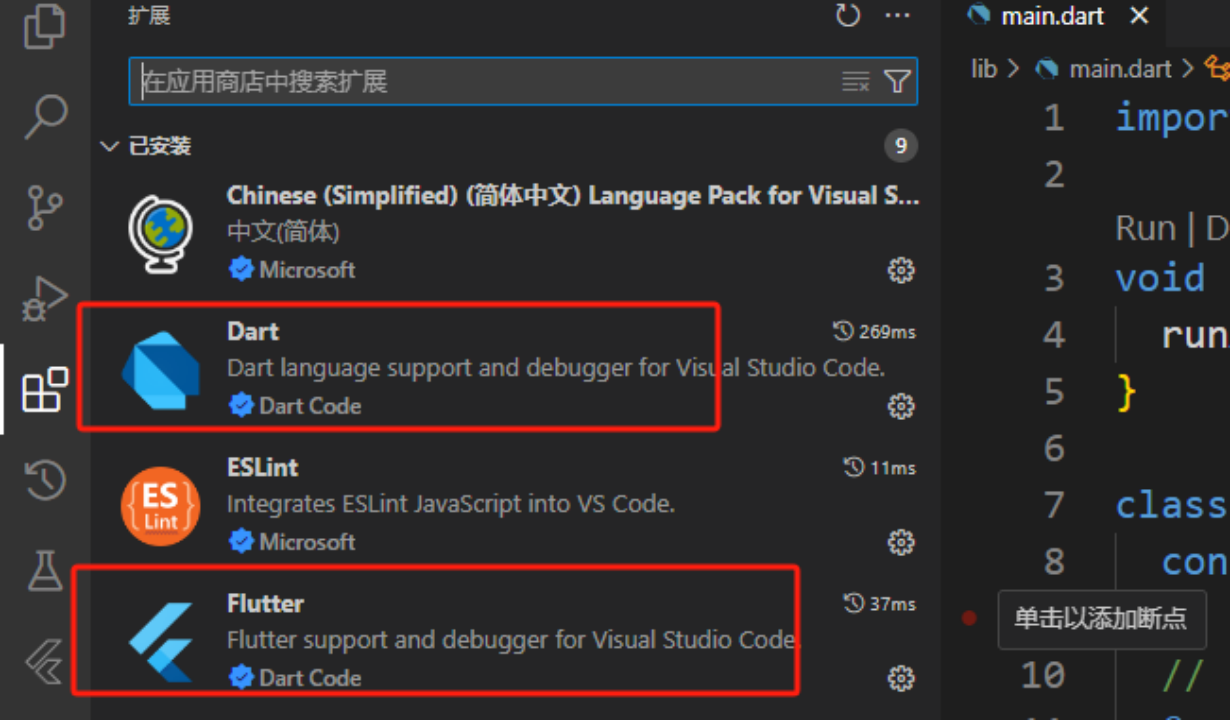Click the Dart description text

coord(556,368)
